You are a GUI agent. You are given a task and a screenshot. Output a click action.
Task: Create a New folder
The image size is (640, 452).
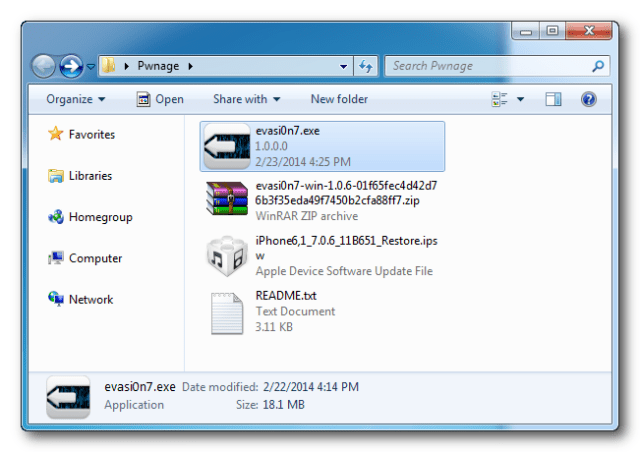click(x=339, y=99)
